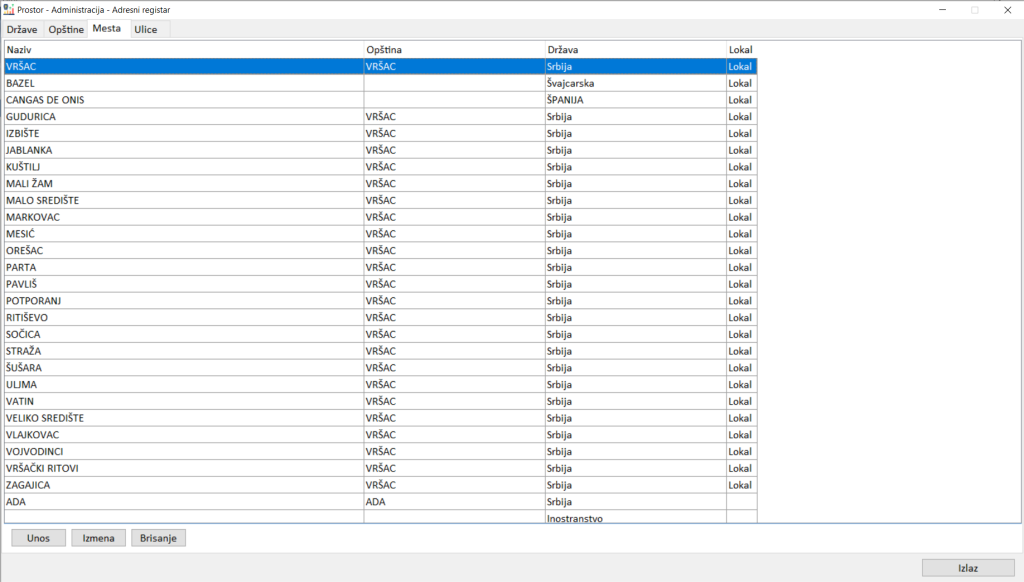Click the Lokal column header

coord(740,49)
